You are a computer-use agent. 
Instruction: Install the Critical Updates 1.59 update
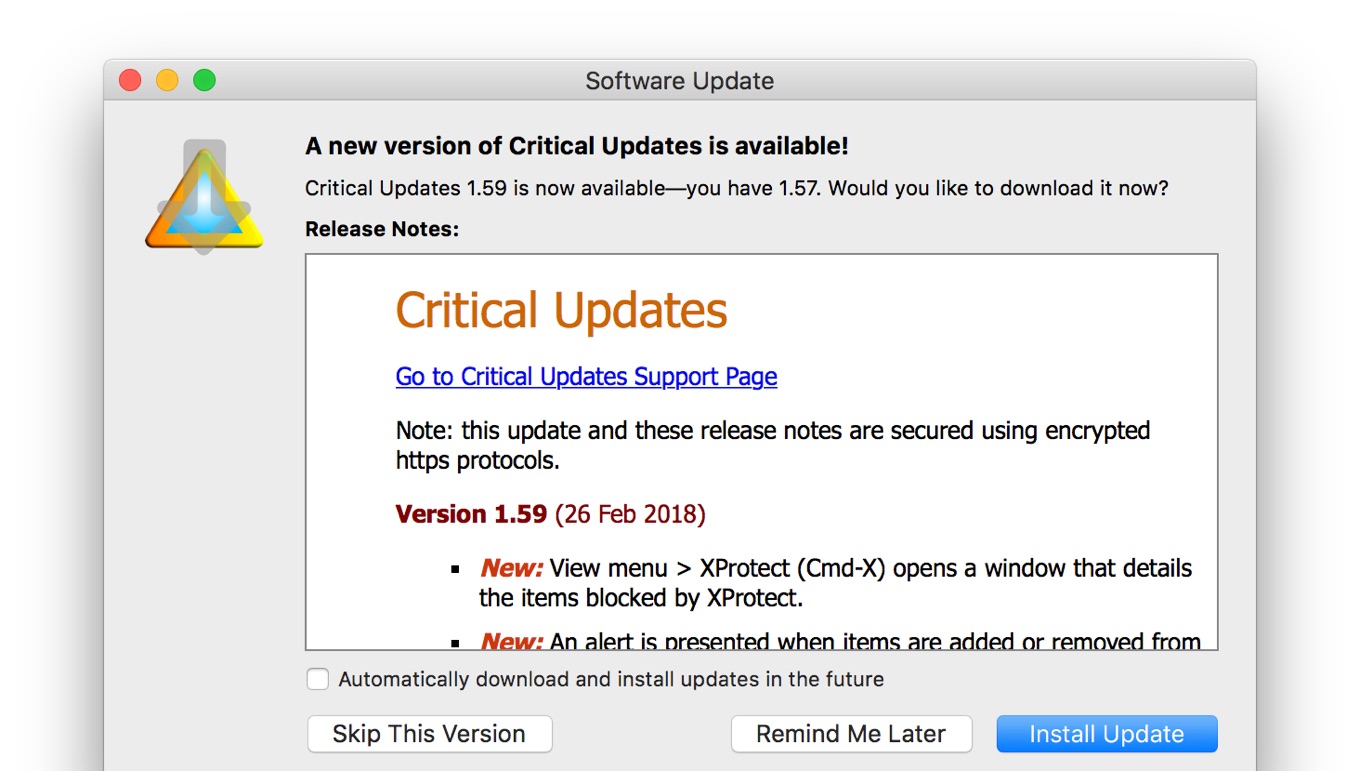tap(1106, 733)
